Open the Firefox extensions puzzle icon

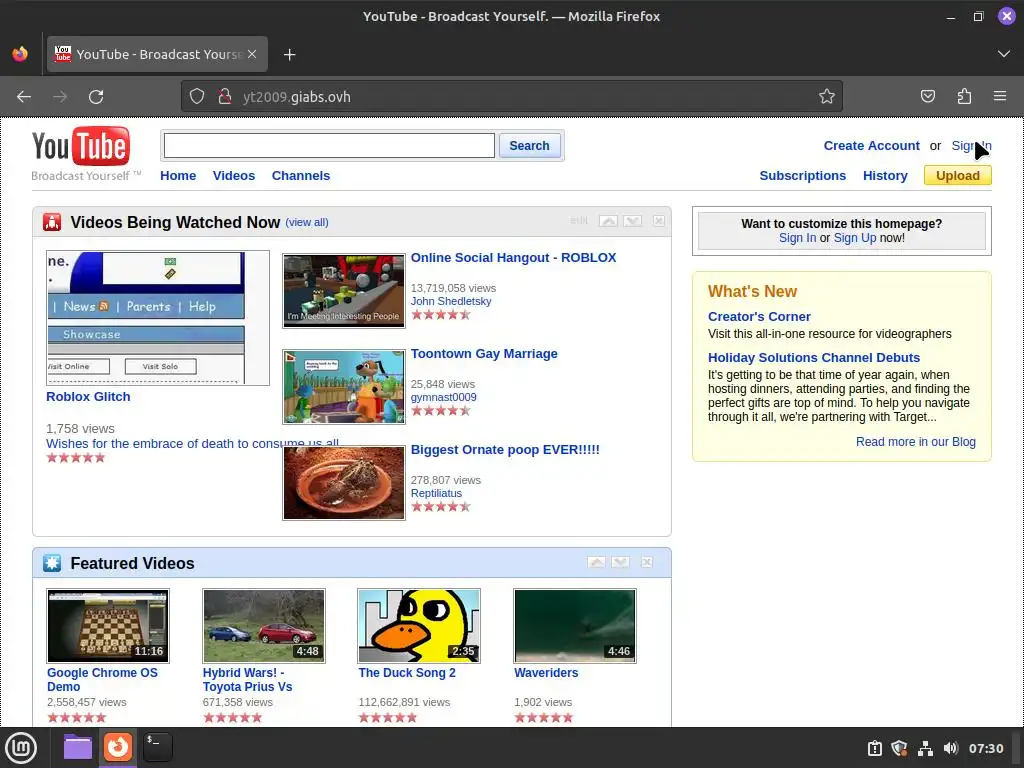pos(964,97)
